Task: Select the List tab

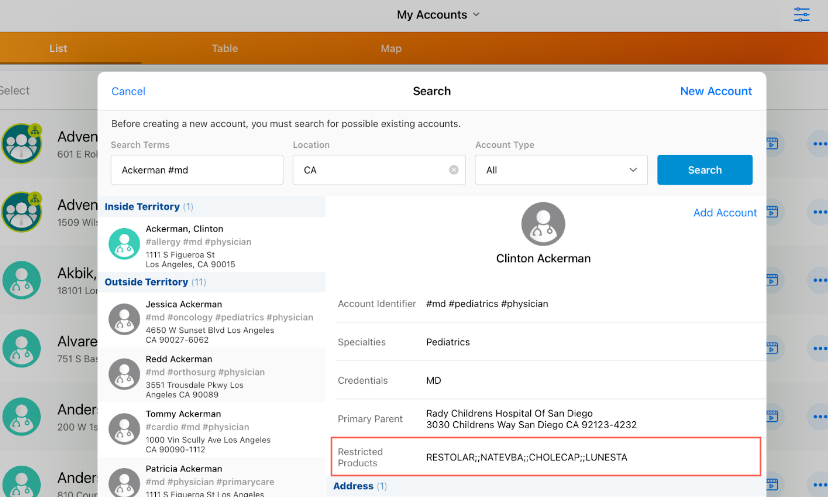Action: click(x=59, y=48)
